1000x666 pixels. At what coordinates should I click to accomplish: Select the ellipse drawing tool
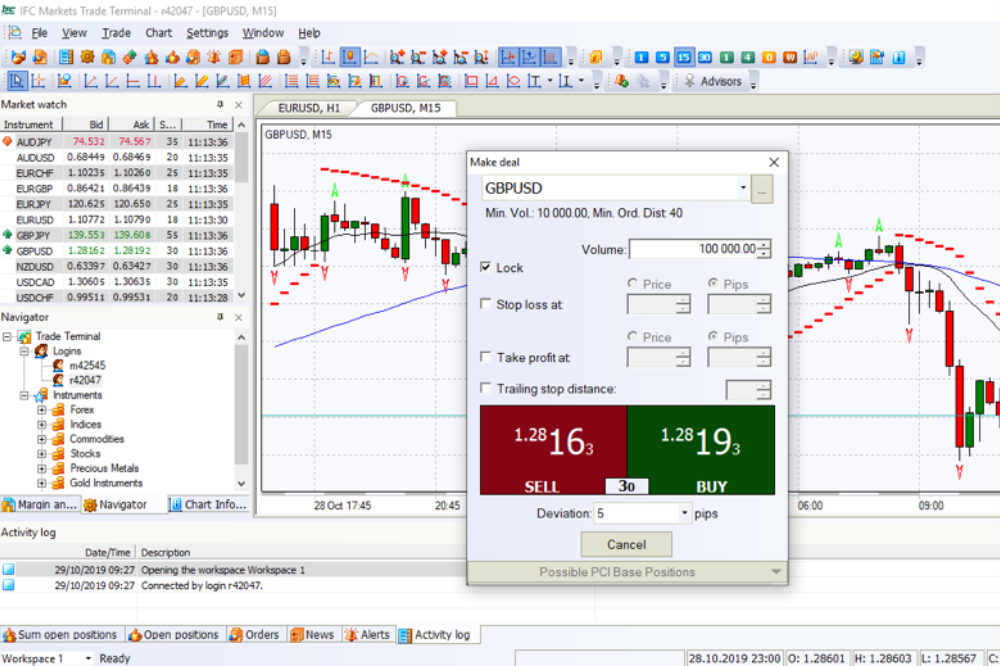tap(513, 82)
